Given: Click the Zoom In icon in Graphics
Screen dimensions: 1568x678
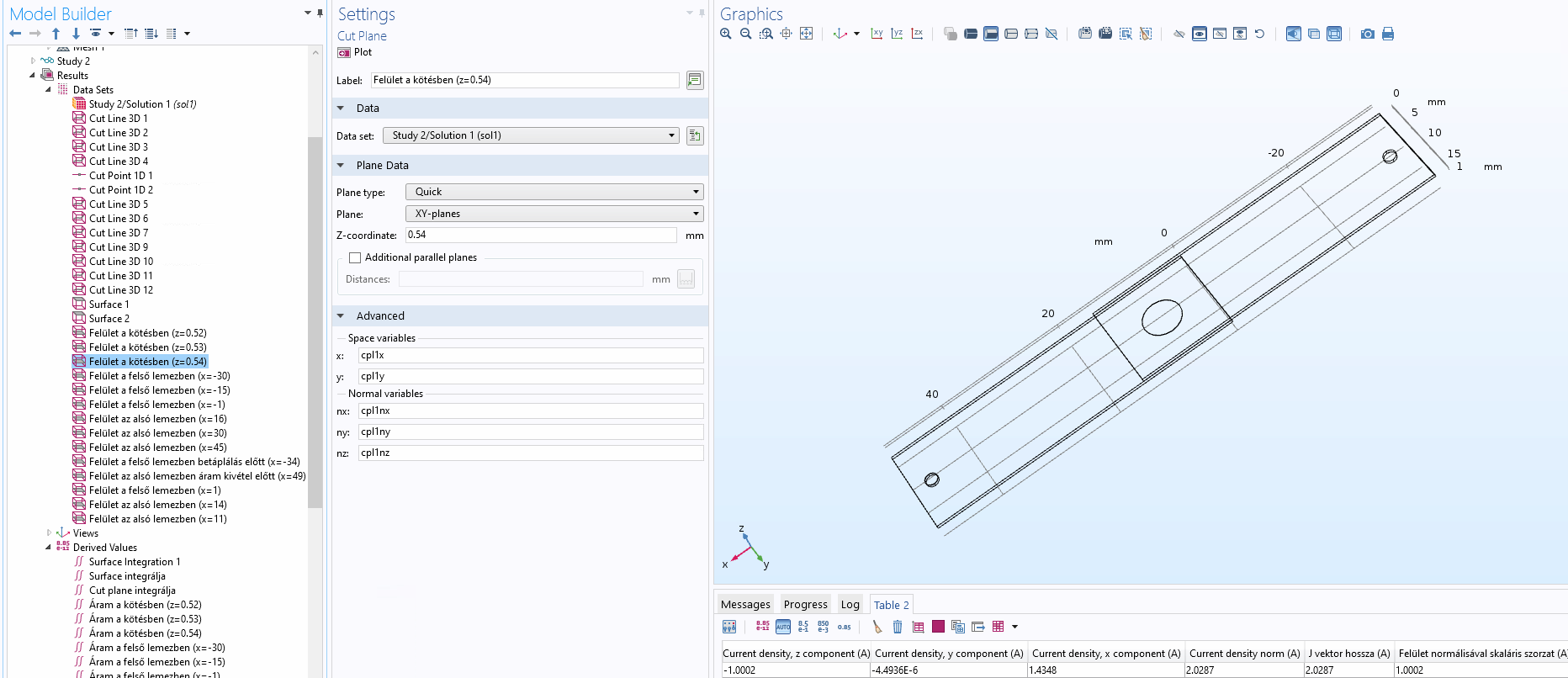Looking at the screenshot, I should point(726,34).
